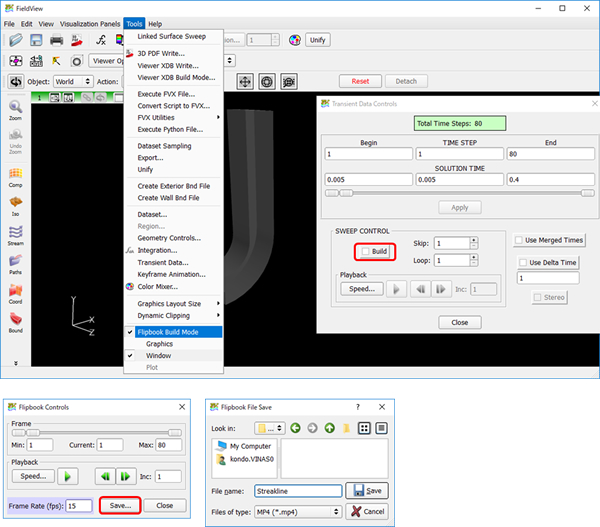
Task: Open the Iso surface panel icon
Action: coord(15,203)
